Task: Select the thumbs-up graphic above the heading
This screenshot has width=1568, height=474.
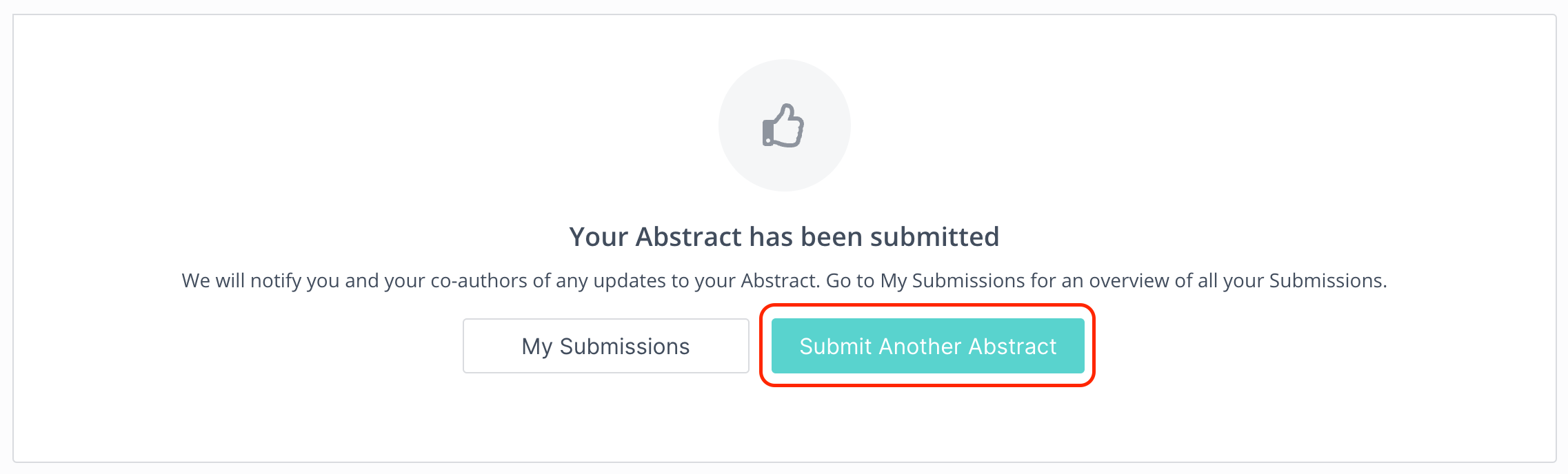Action: click(783, 126)
